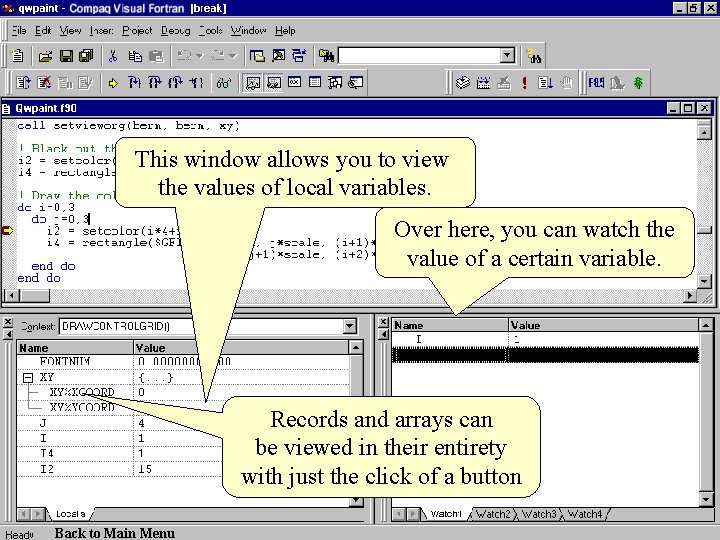Open the File menu
The image size is (720, 540).
[x=19, y=30]
